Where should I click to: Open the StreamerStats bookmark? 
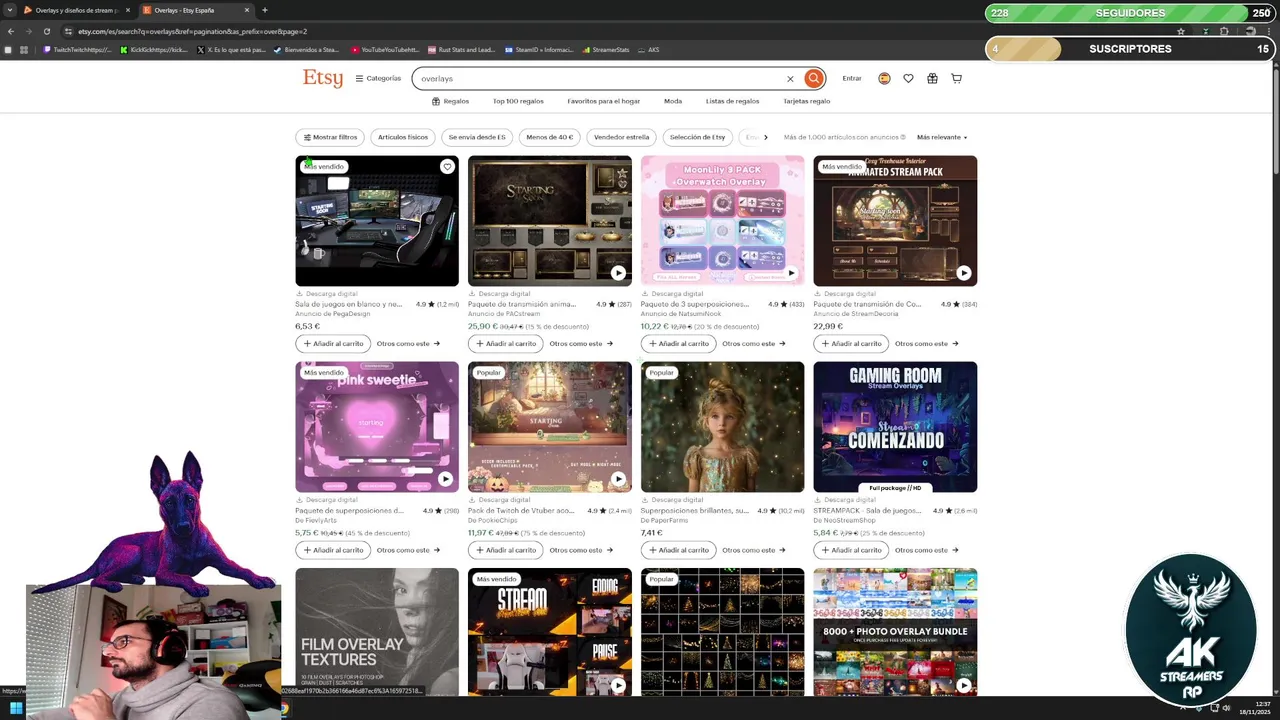606,50
